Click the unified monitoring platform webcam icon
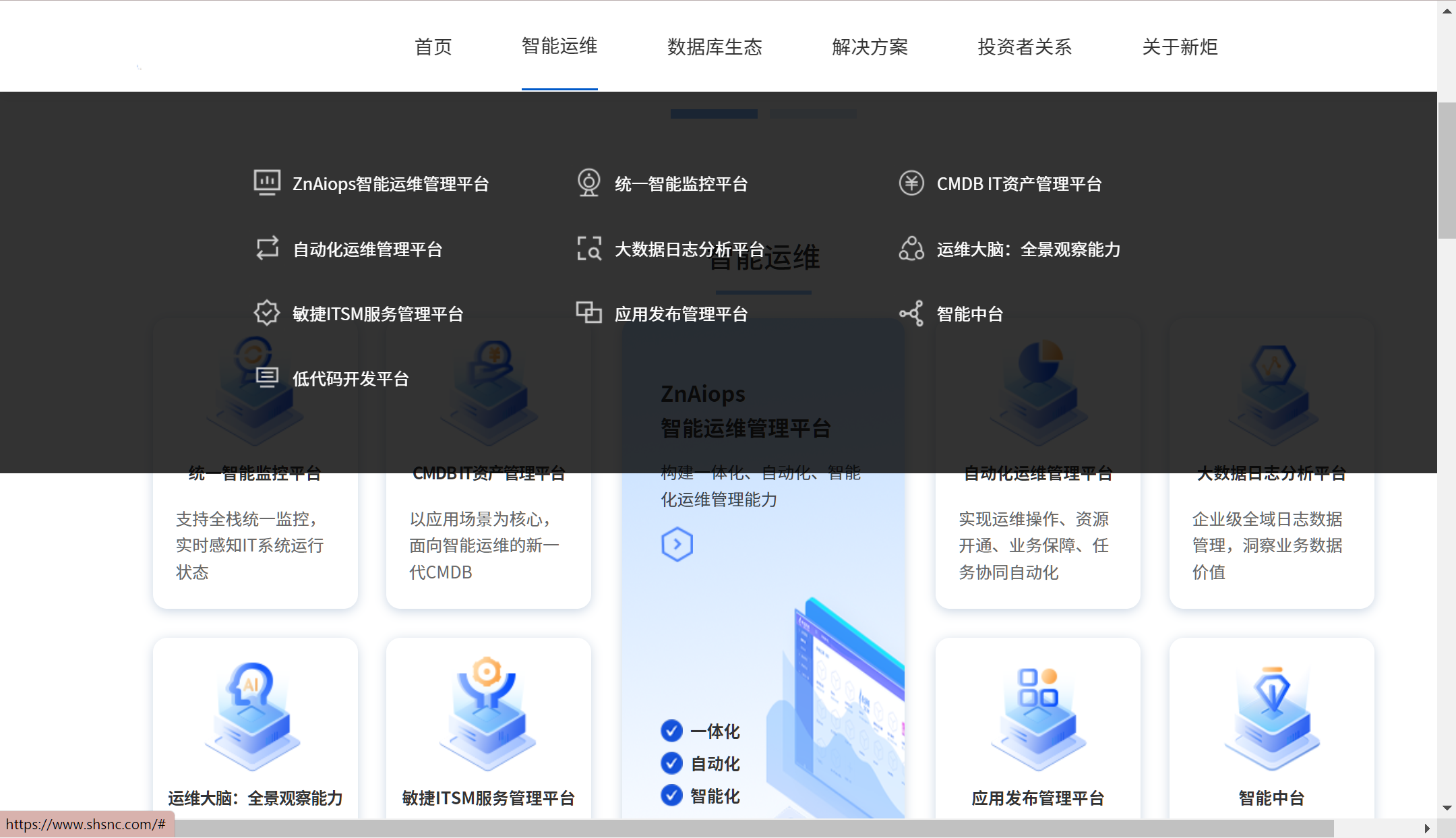 (588, 183)
